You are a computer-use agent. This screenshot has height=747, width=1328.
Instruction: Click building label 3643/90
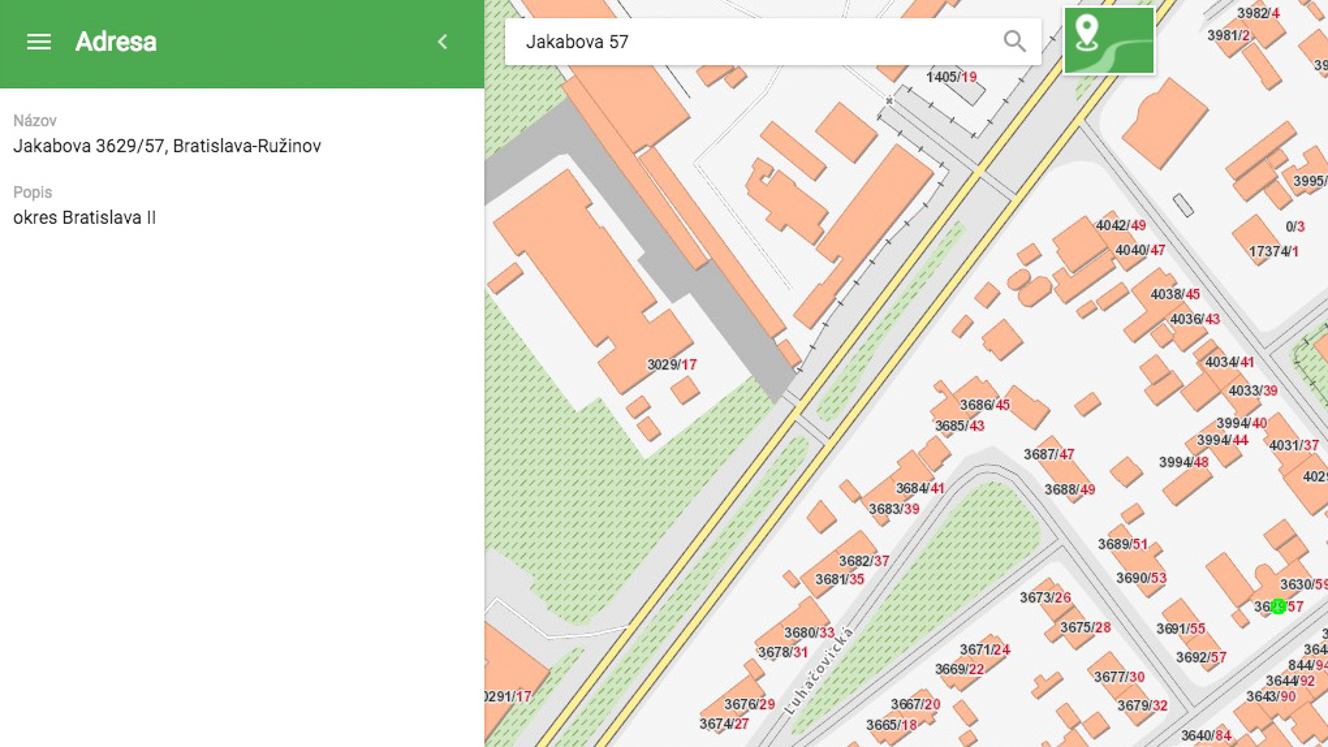click(1271, 697)
